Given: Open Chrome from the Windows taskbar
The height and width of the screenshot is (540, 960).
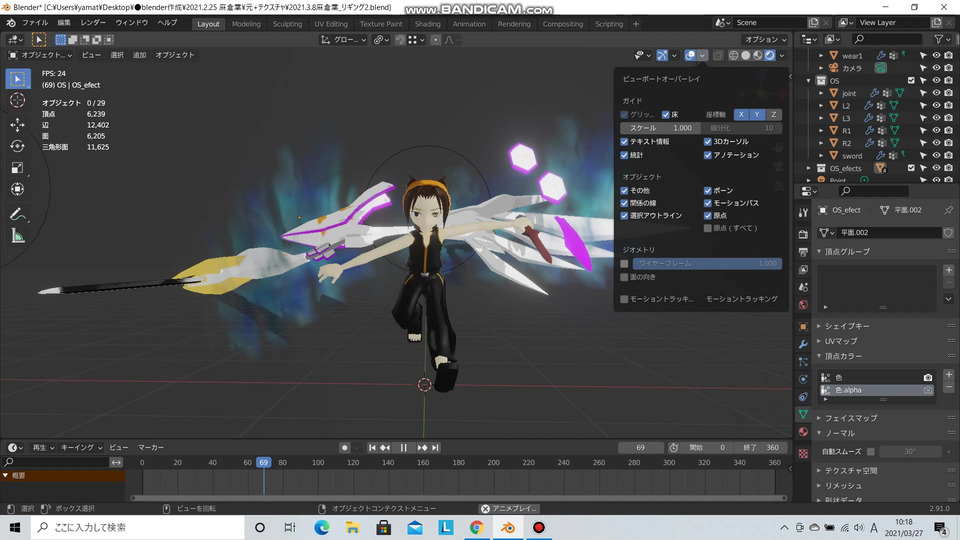Looking at the screenshot, I should click(x=476, y=527).
